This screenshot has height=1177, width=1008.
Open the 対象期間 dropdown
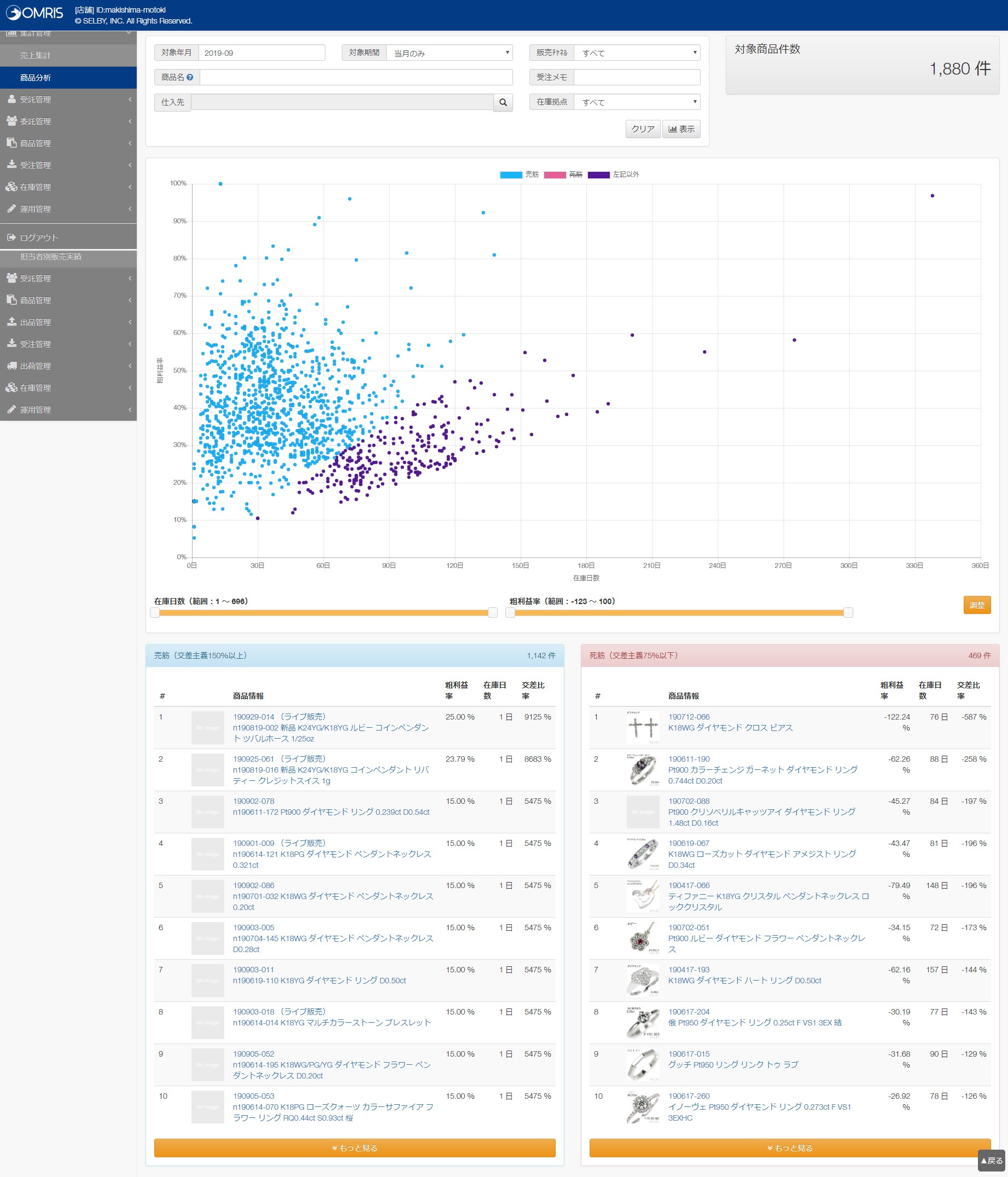click(x=449, y=53)
